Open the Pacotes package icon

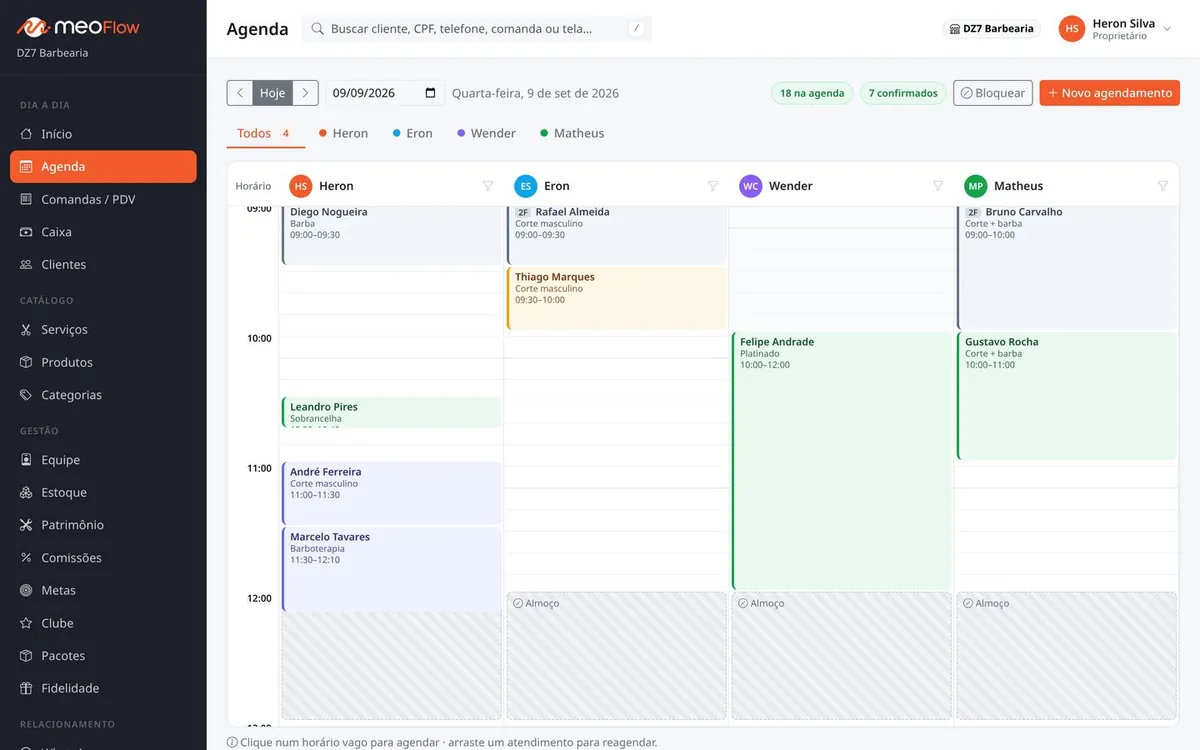(x=27, y=656)
